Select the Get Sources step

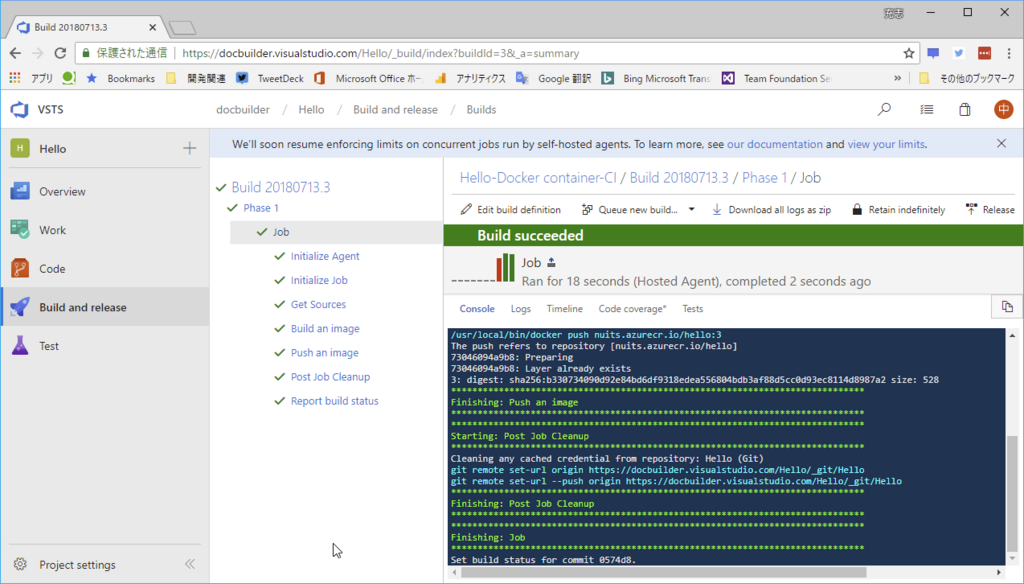pos(318,304)
